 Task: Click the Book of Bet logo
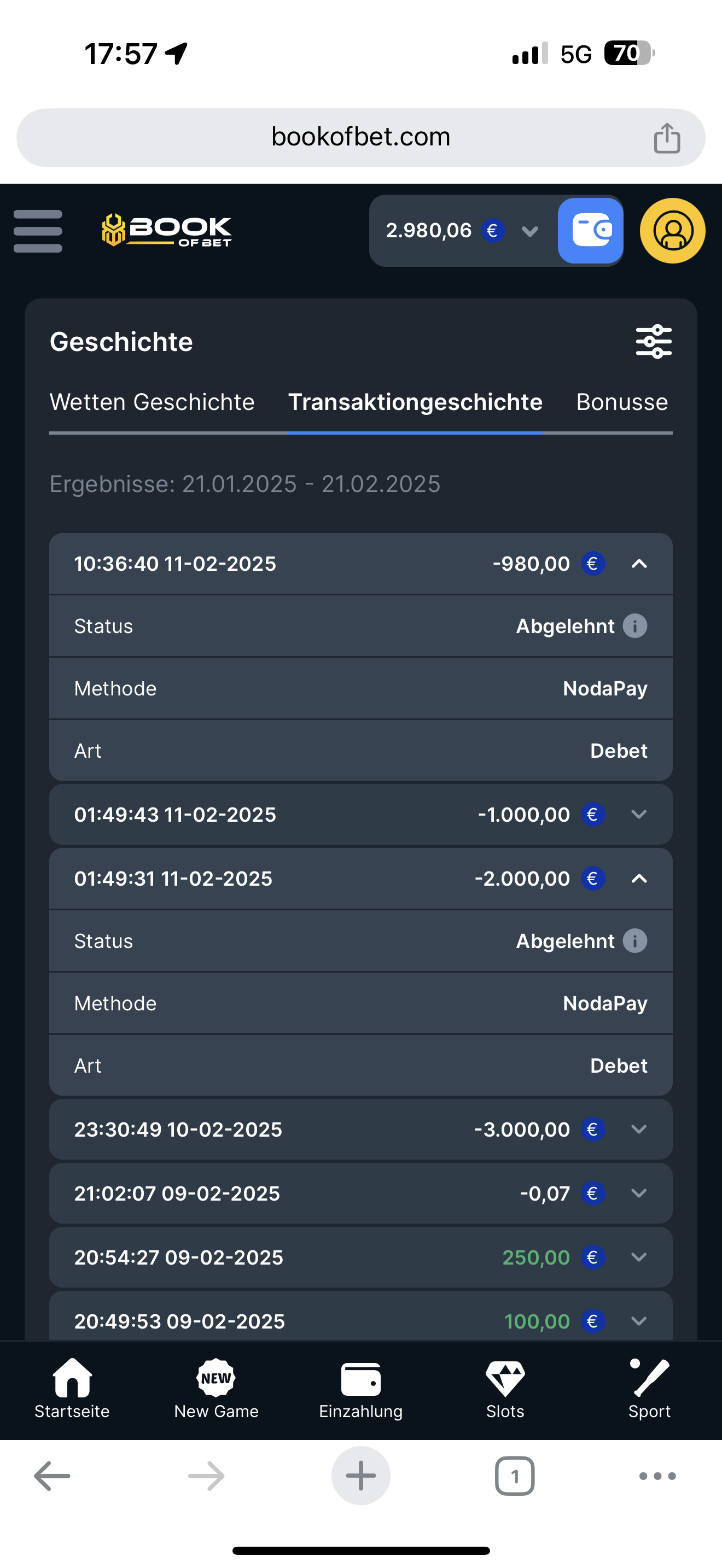pos(167,231)
